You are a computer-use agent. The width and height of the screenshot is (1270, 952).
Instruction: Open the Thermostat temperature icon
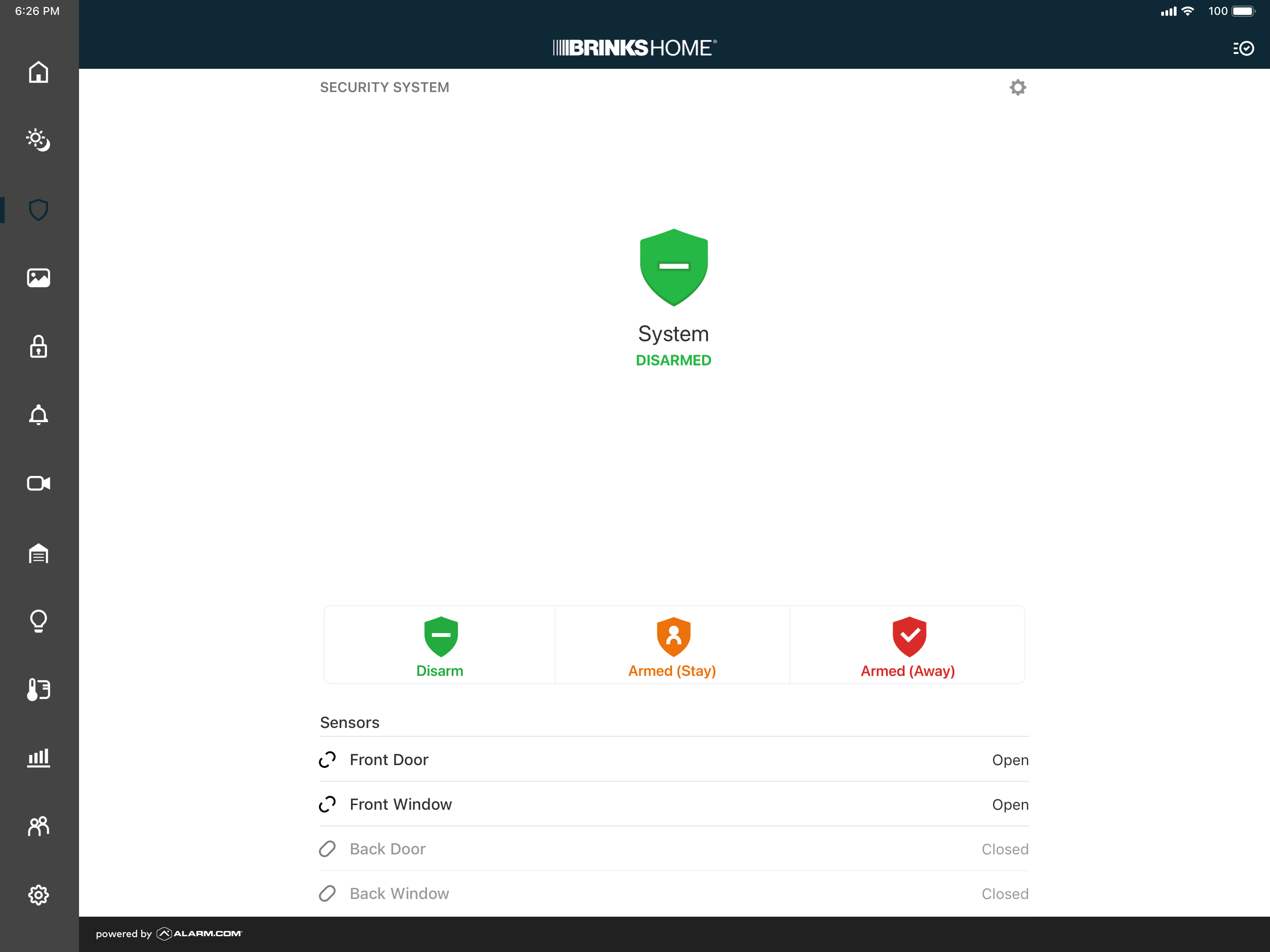pyautogui.click(x=38, y=690)
